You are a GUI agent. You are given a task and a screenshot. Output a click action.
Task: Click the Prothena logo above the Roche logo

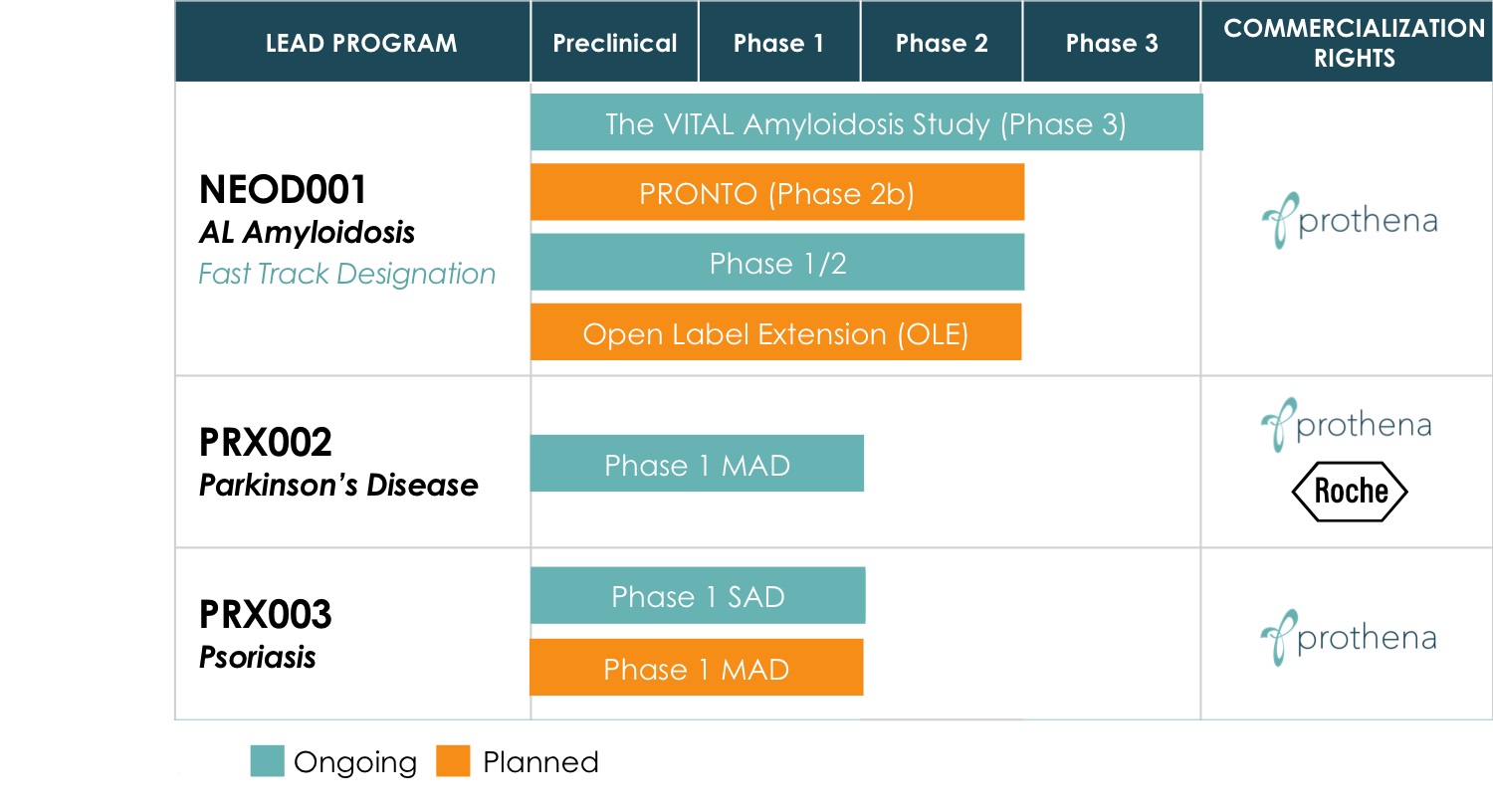[1347, 425]
